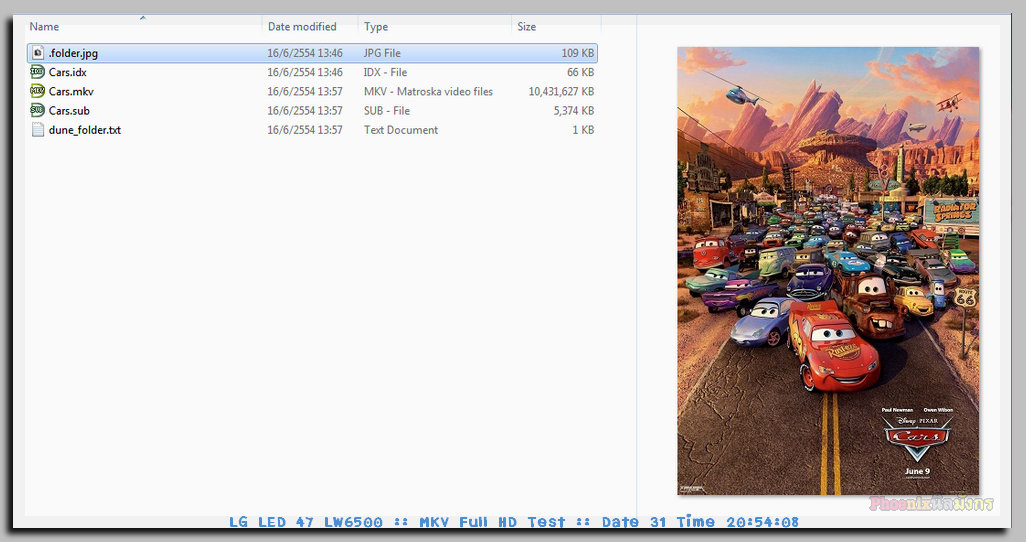Click the 1 KB size value

[583, 130]
